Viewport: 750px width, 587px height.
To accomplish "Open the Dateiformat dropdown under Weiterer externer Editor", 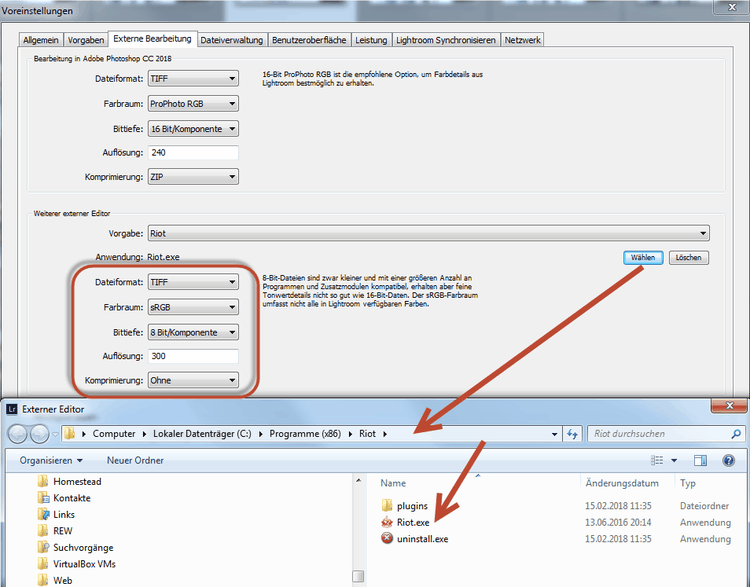I will point(193,282).
